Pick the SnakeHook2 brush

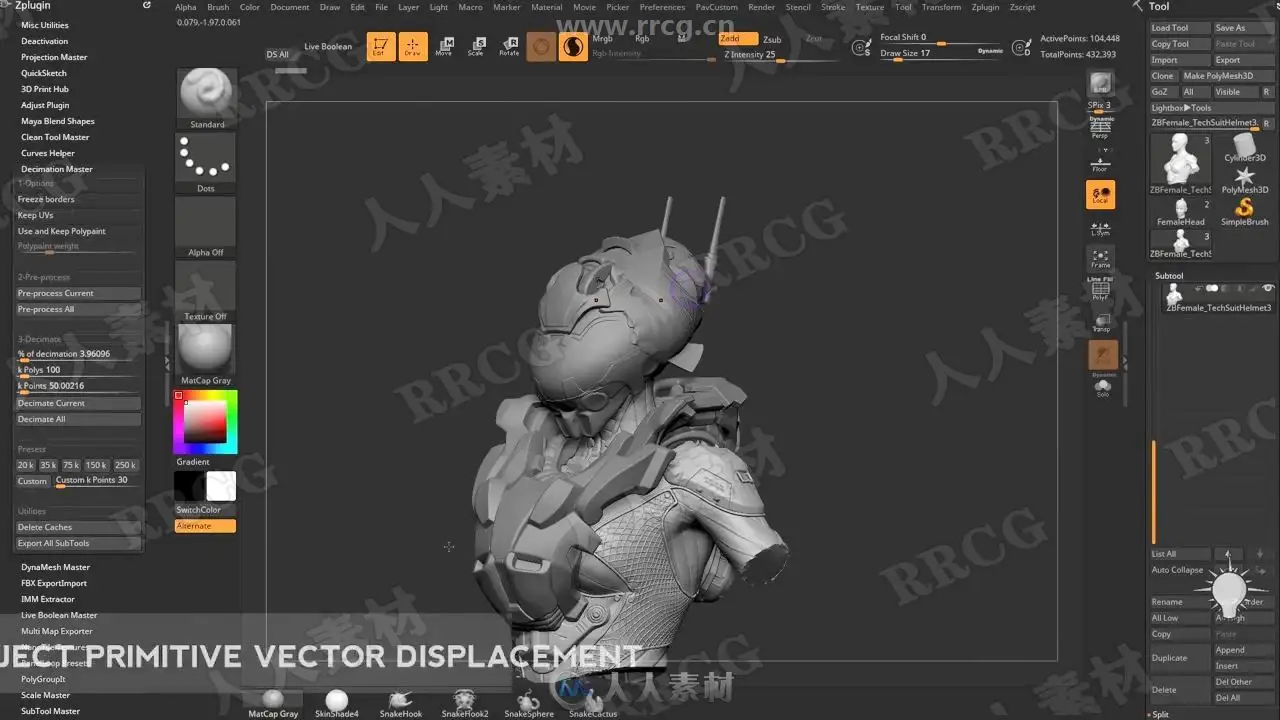464,703
